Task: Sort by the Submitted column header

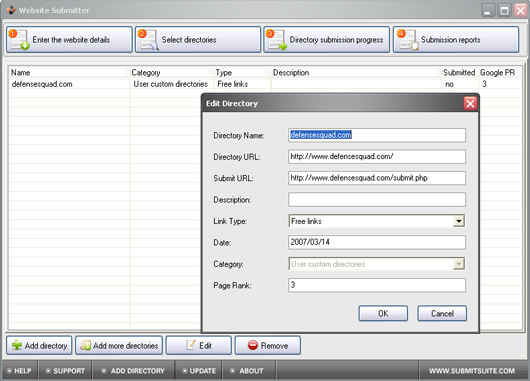Action: tap(459, 72)
